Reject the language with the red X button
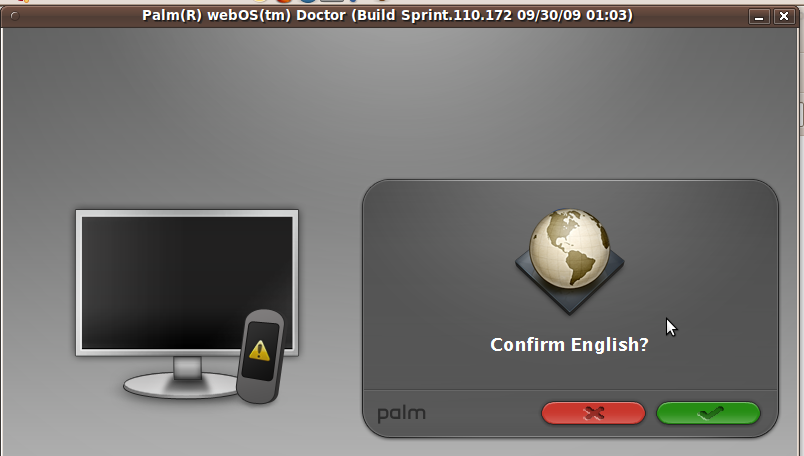This screenshot has width=804, height=456. pyautogui.click(x=593, y=413)
